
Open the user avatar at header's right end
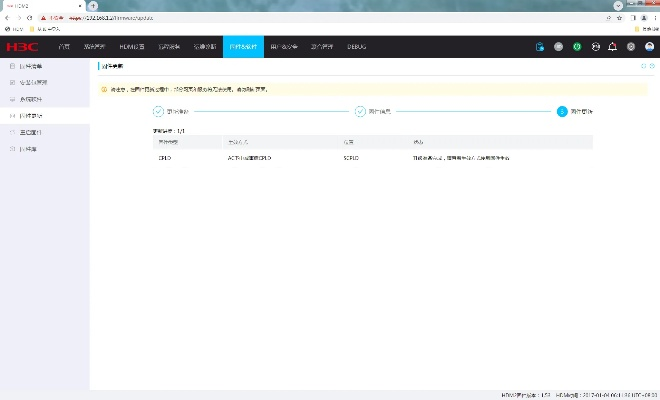coord(648,46)
